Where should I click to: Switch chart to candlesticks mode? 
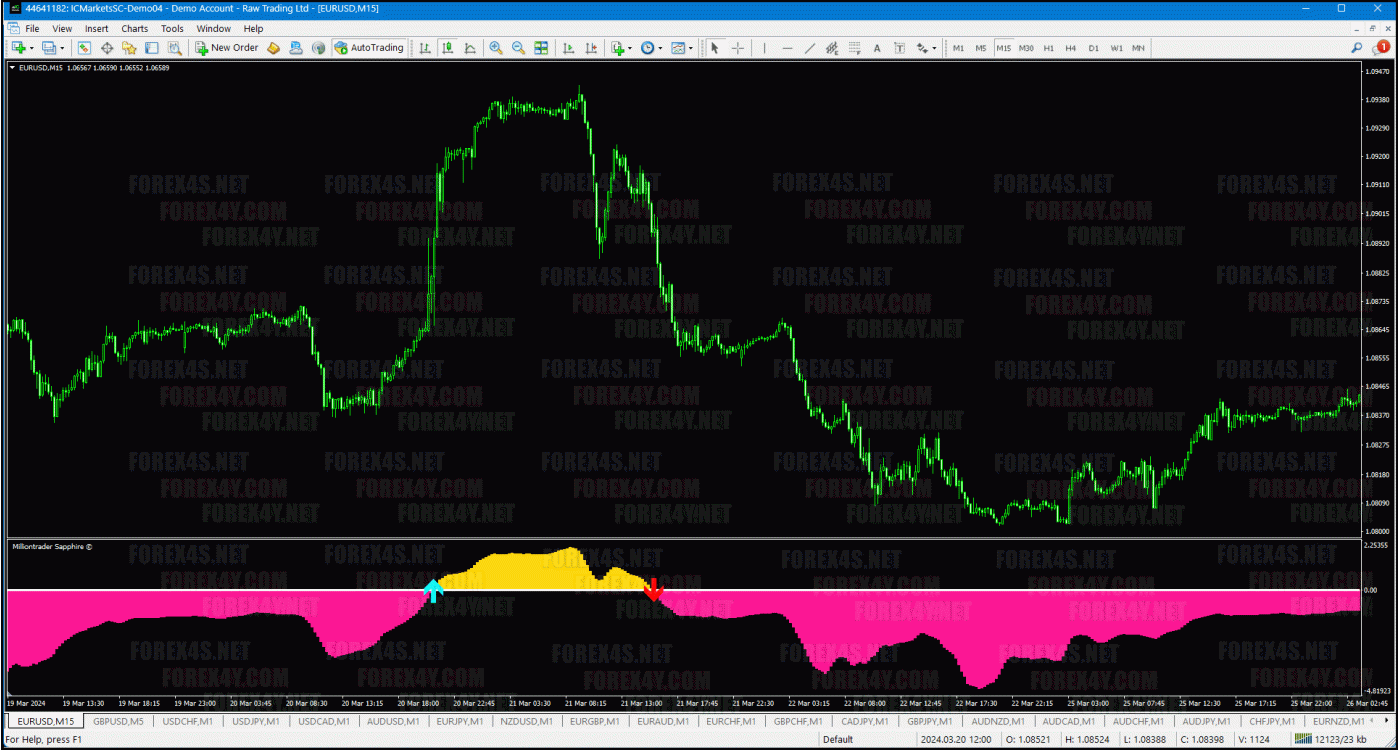click(447, 48)
